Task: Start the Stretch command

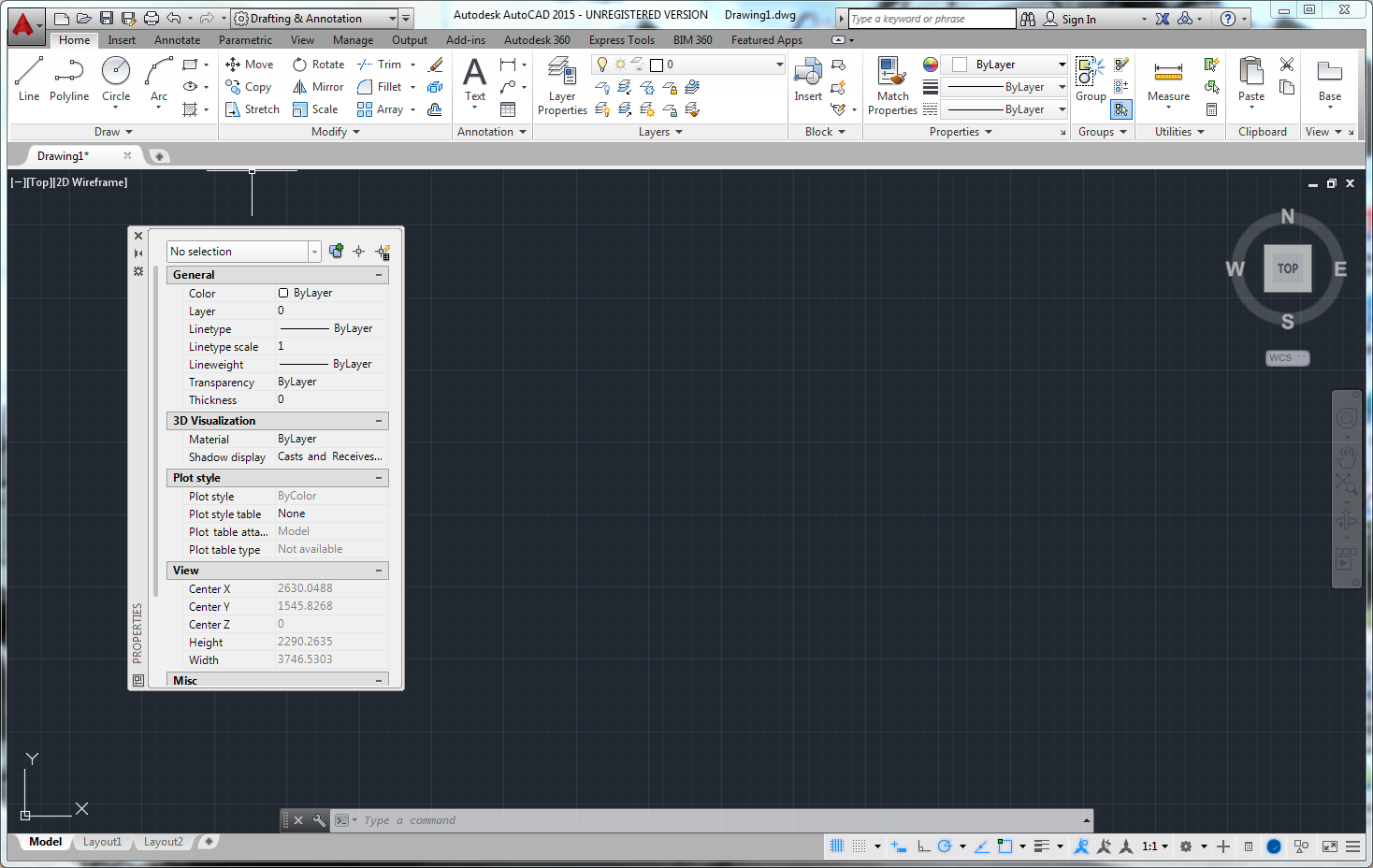Action: point(253,109)
